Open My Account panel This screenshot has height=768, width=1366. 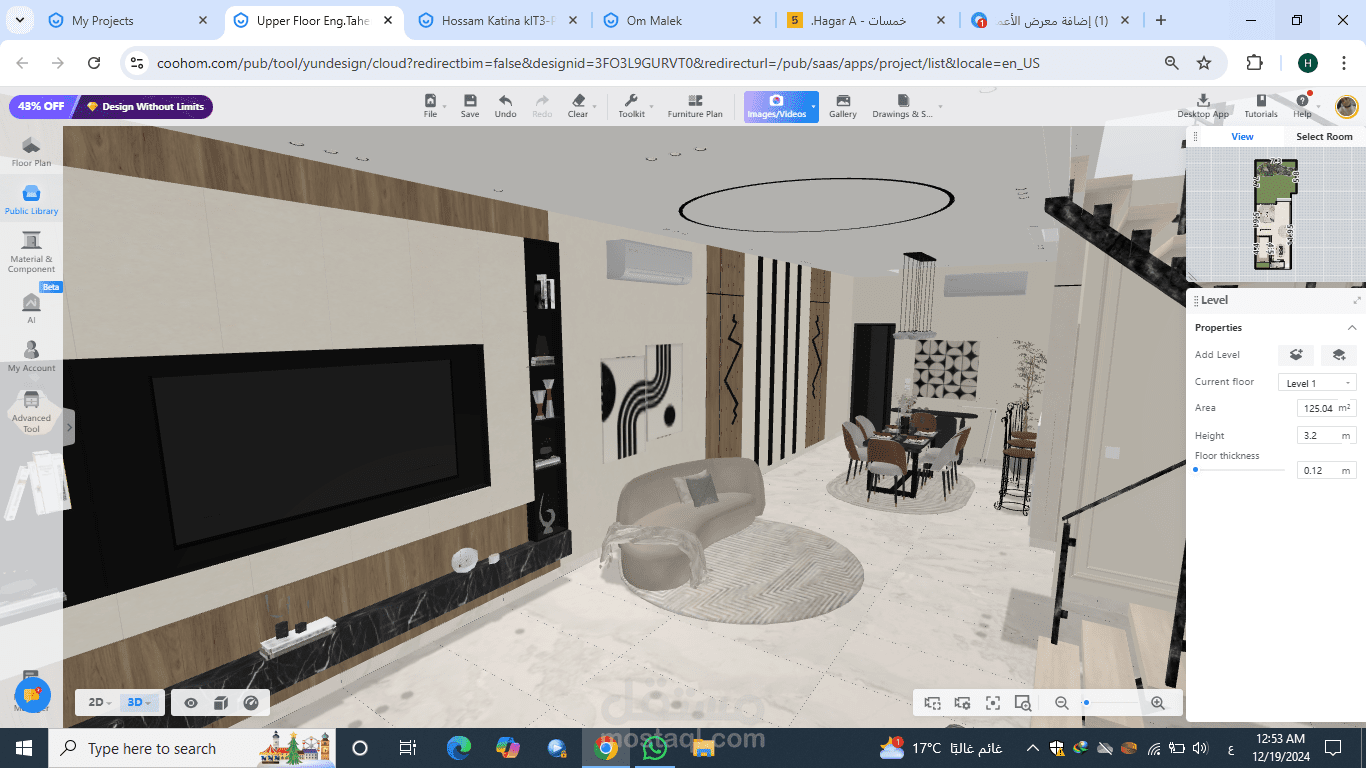(x=31, y=356)
